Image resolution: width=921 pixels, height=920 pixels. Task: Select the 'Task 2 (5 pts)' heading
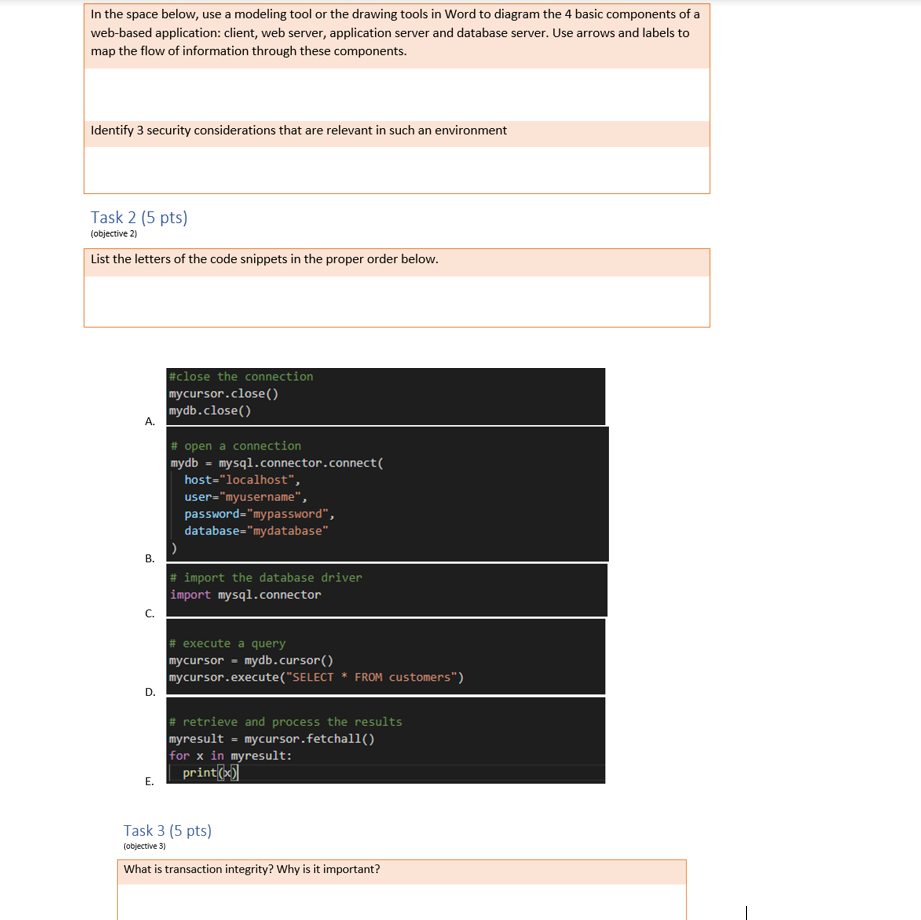coord(138,217)
